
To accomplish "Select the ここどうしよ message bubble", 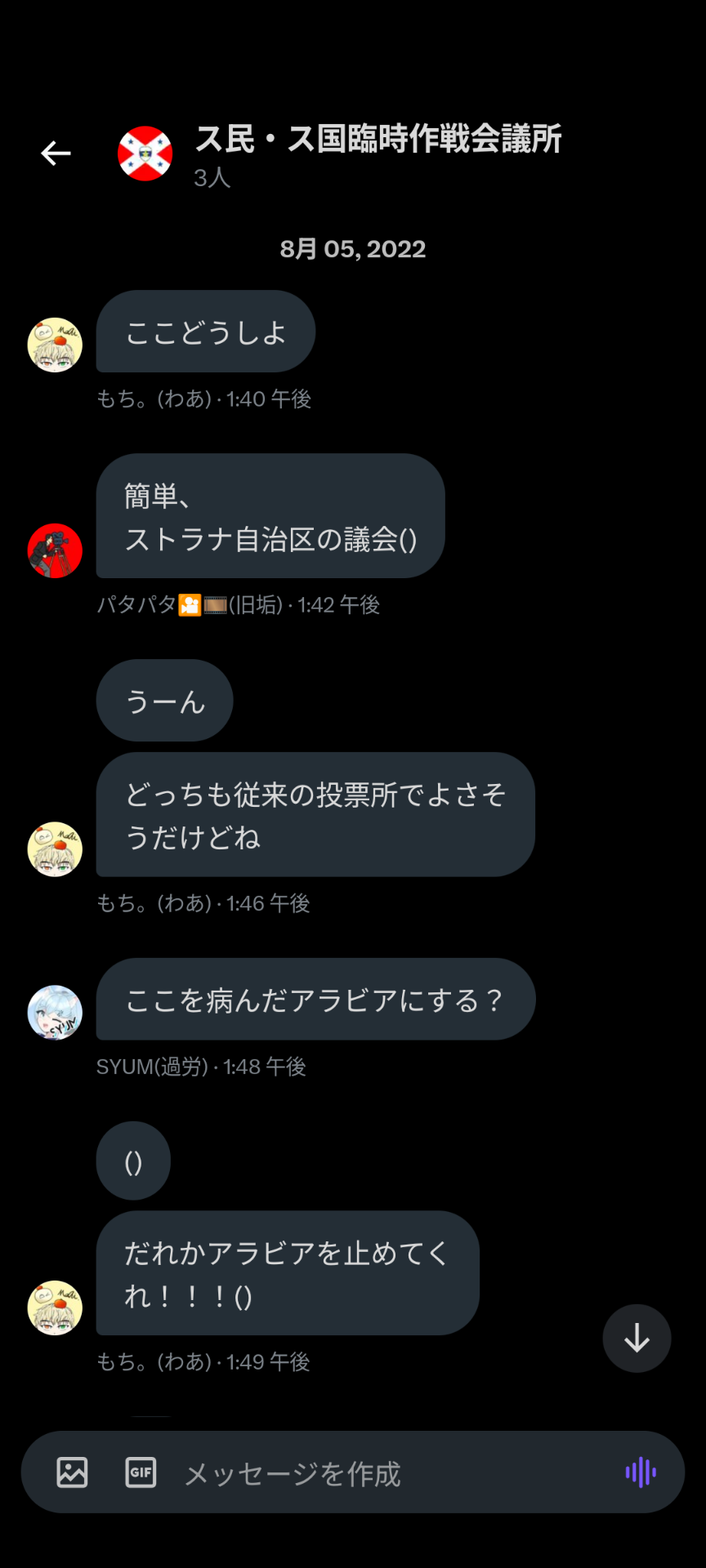I will (x=206, y=332).
